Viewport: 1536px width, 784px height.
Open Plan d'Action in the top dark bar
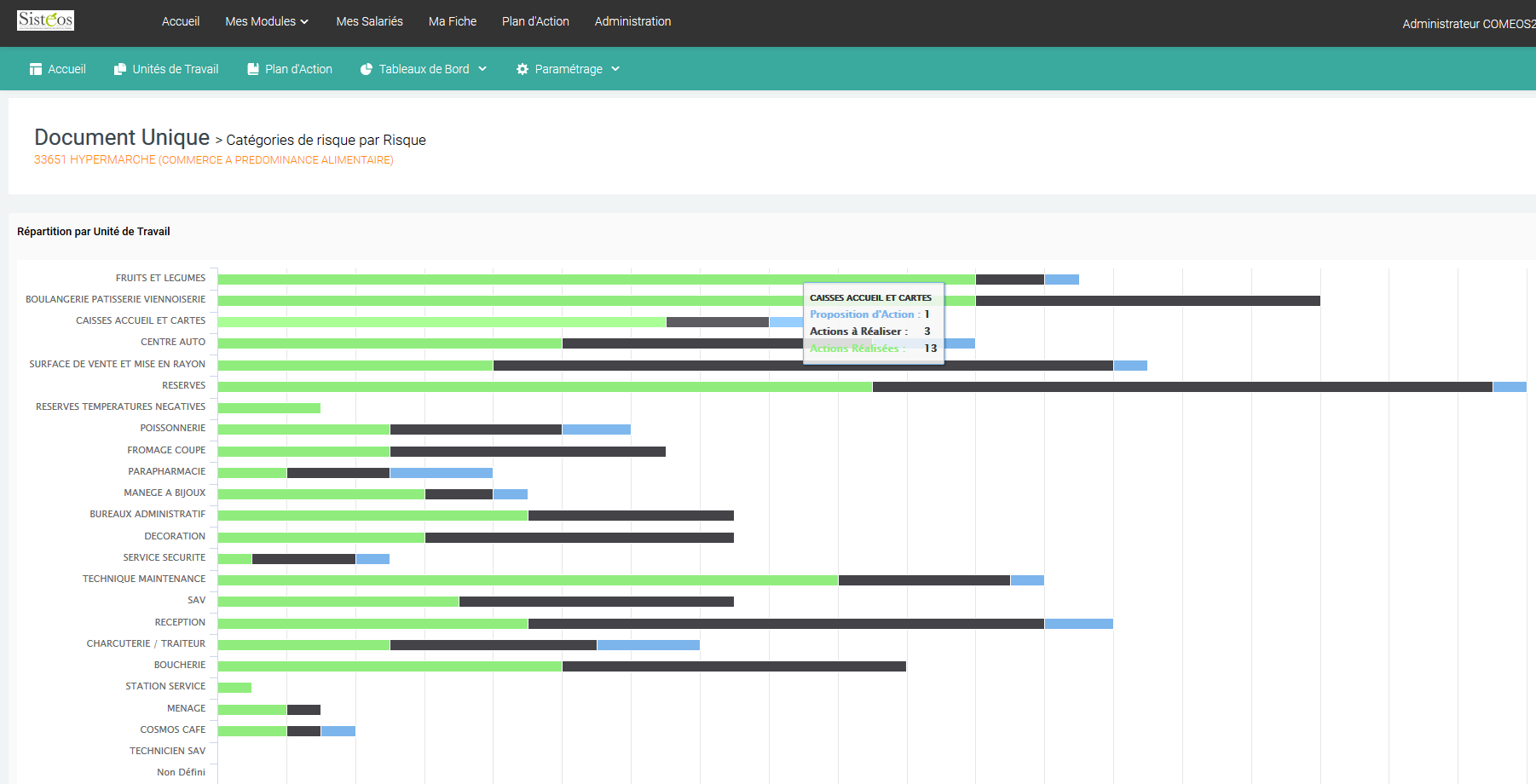[535, 21]
